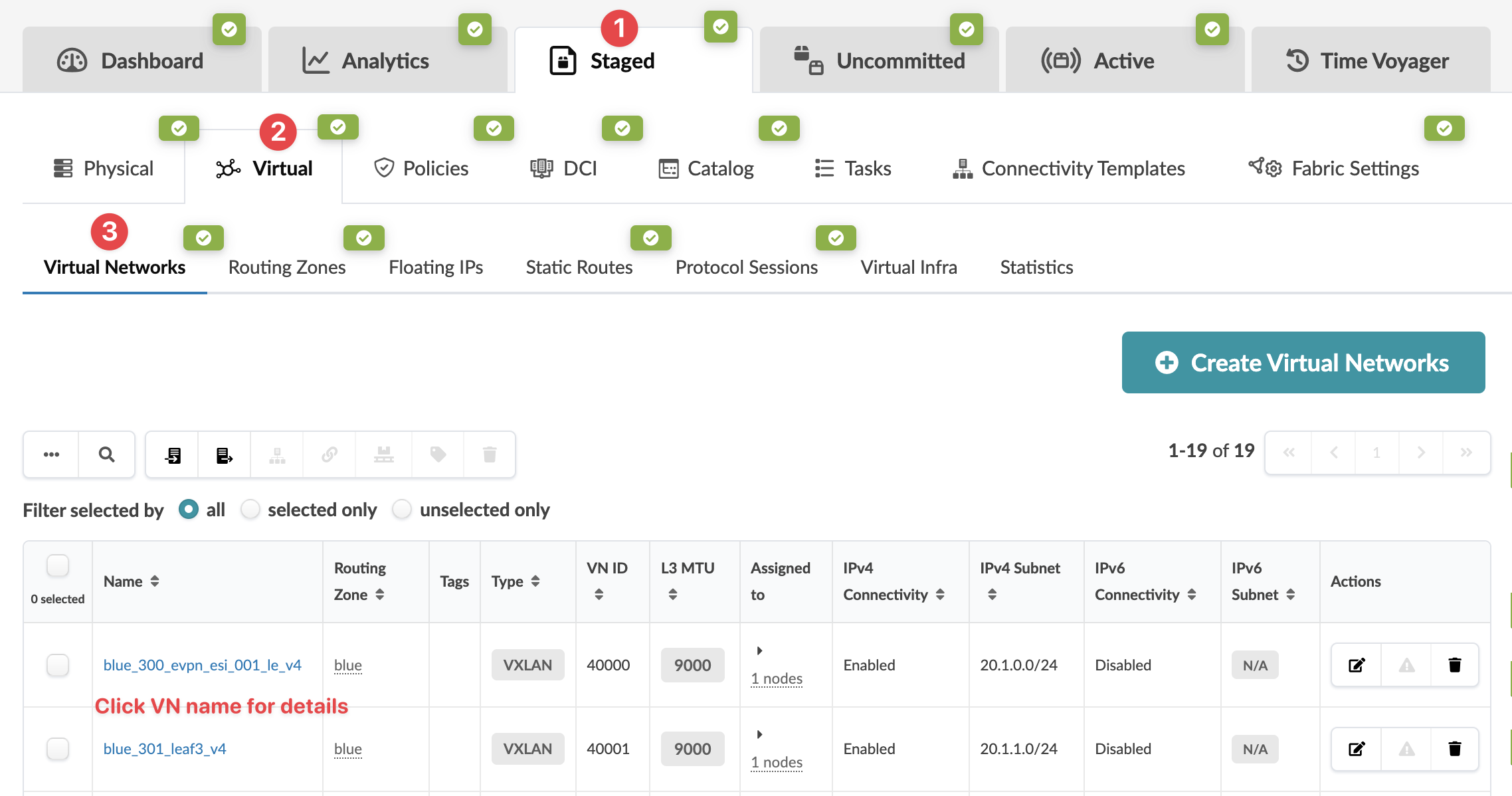Click the blue routing zone link in first row
The image size is (1512, 796).
coord(347,665)
